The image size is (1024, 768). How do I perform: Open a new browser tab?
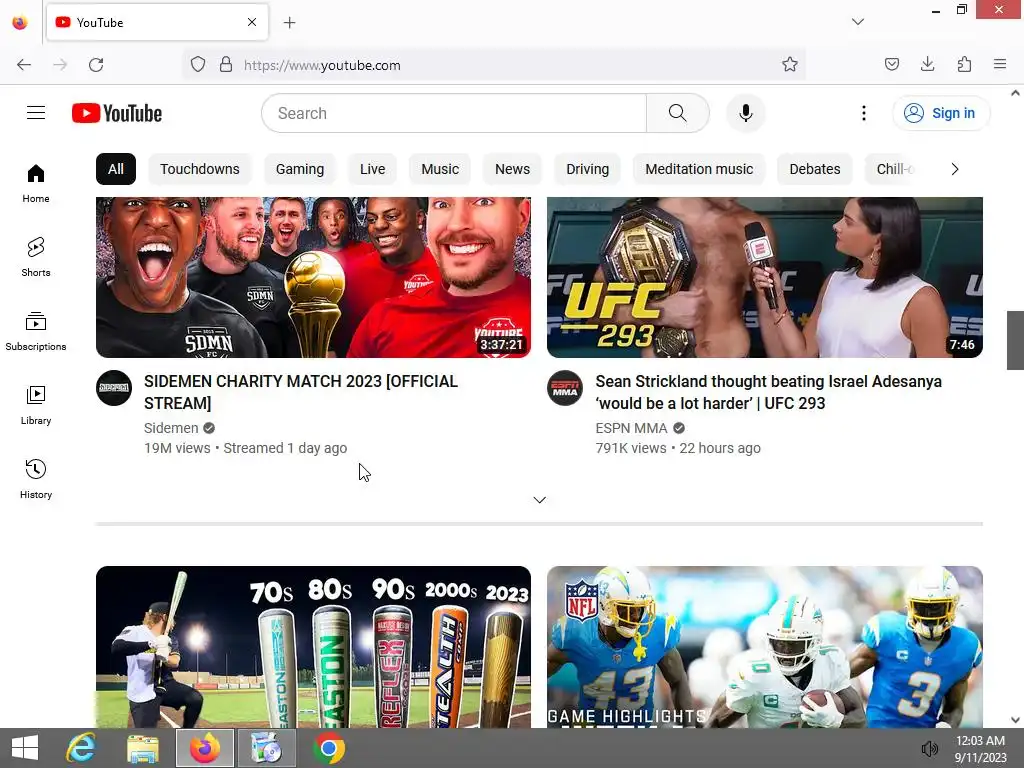click(289, 23)
